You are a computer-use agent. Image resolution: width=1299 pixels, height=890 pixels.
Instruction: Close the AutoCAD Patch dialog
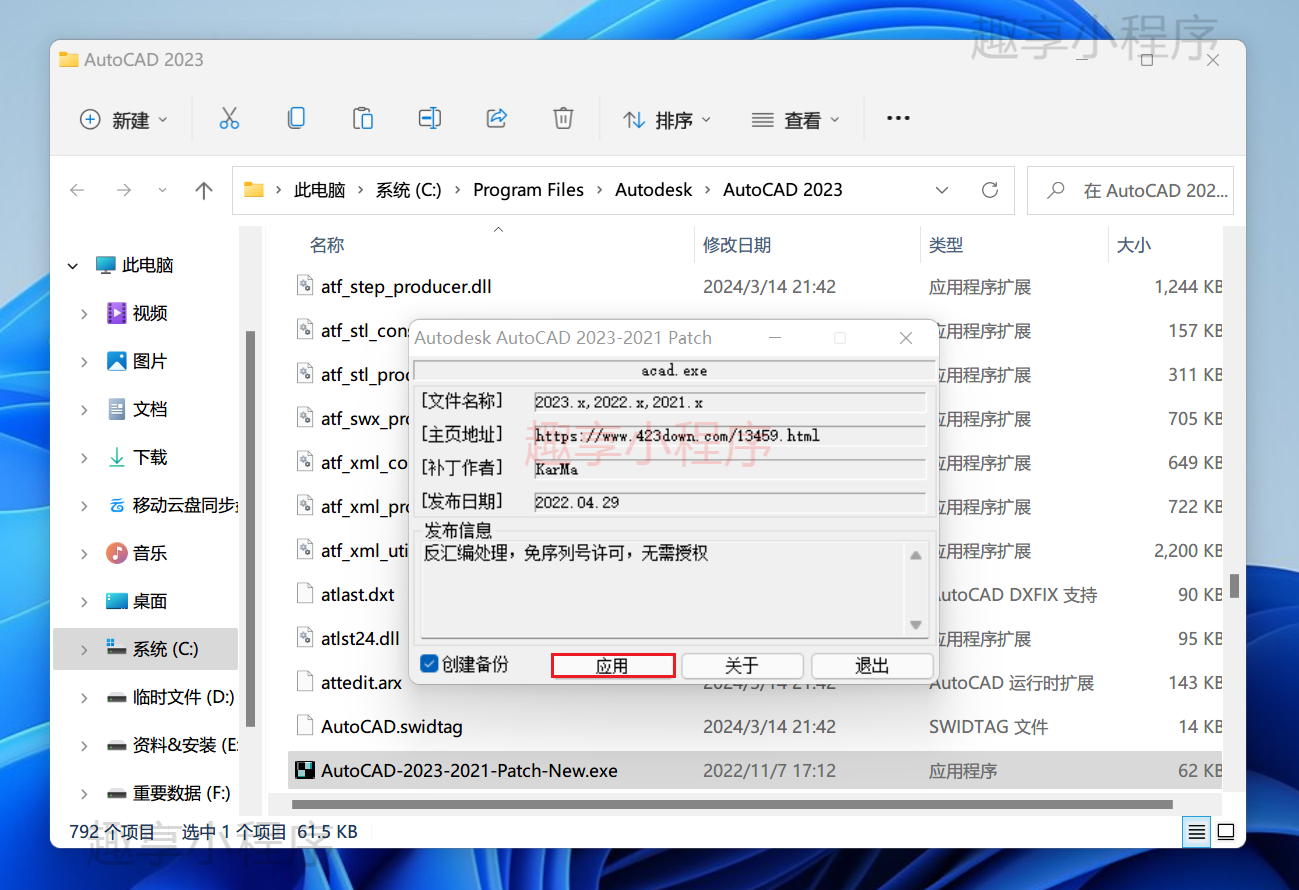pos(906,338)
